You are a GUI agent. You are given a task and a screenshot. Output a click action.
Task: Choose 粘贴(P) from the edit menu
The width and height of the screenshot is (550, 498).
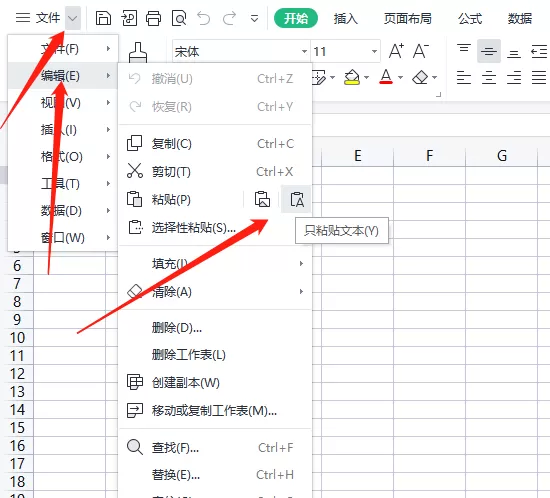tap(181, 200)
